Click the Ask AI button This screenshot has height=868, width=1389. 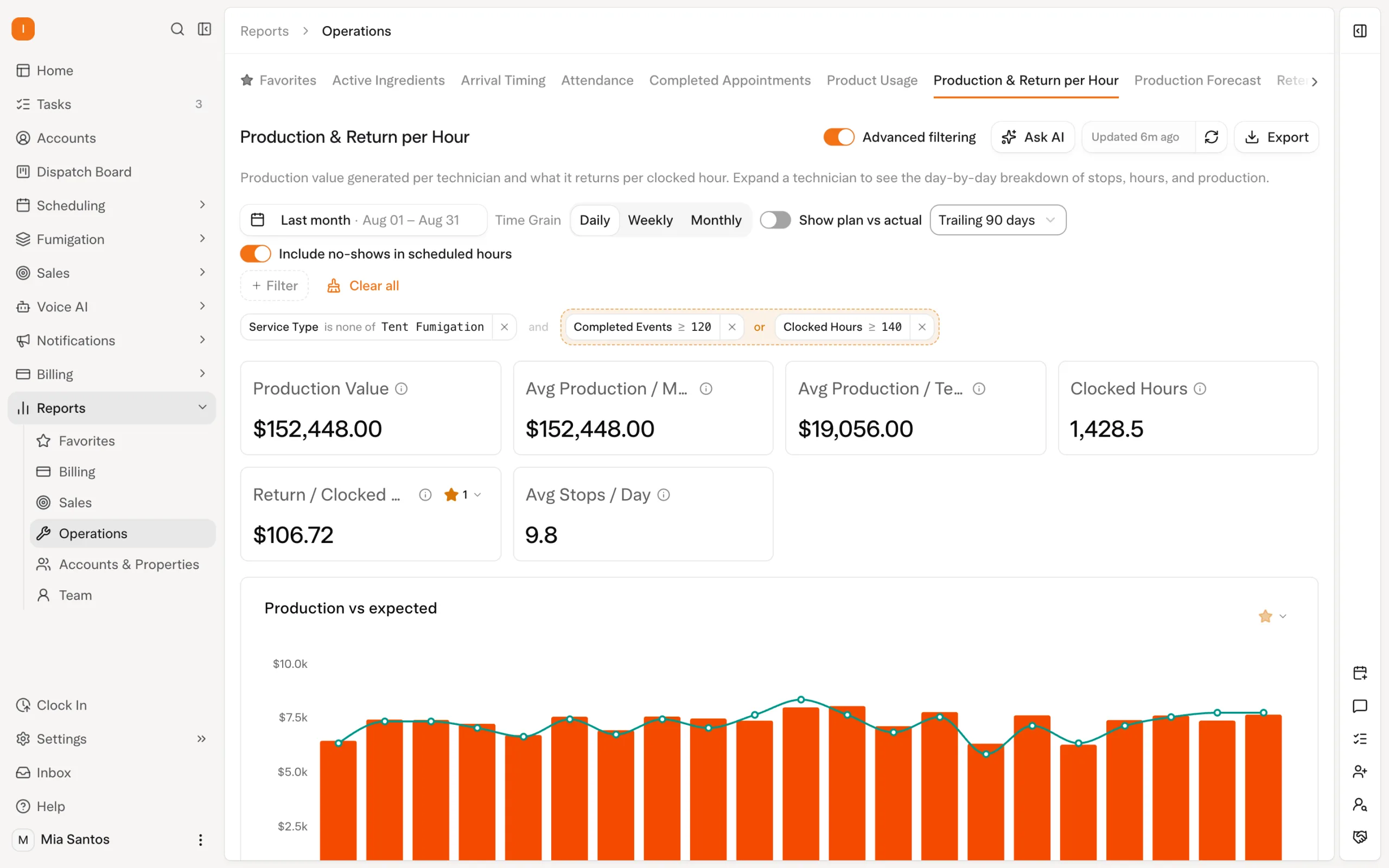[1033, 137]
